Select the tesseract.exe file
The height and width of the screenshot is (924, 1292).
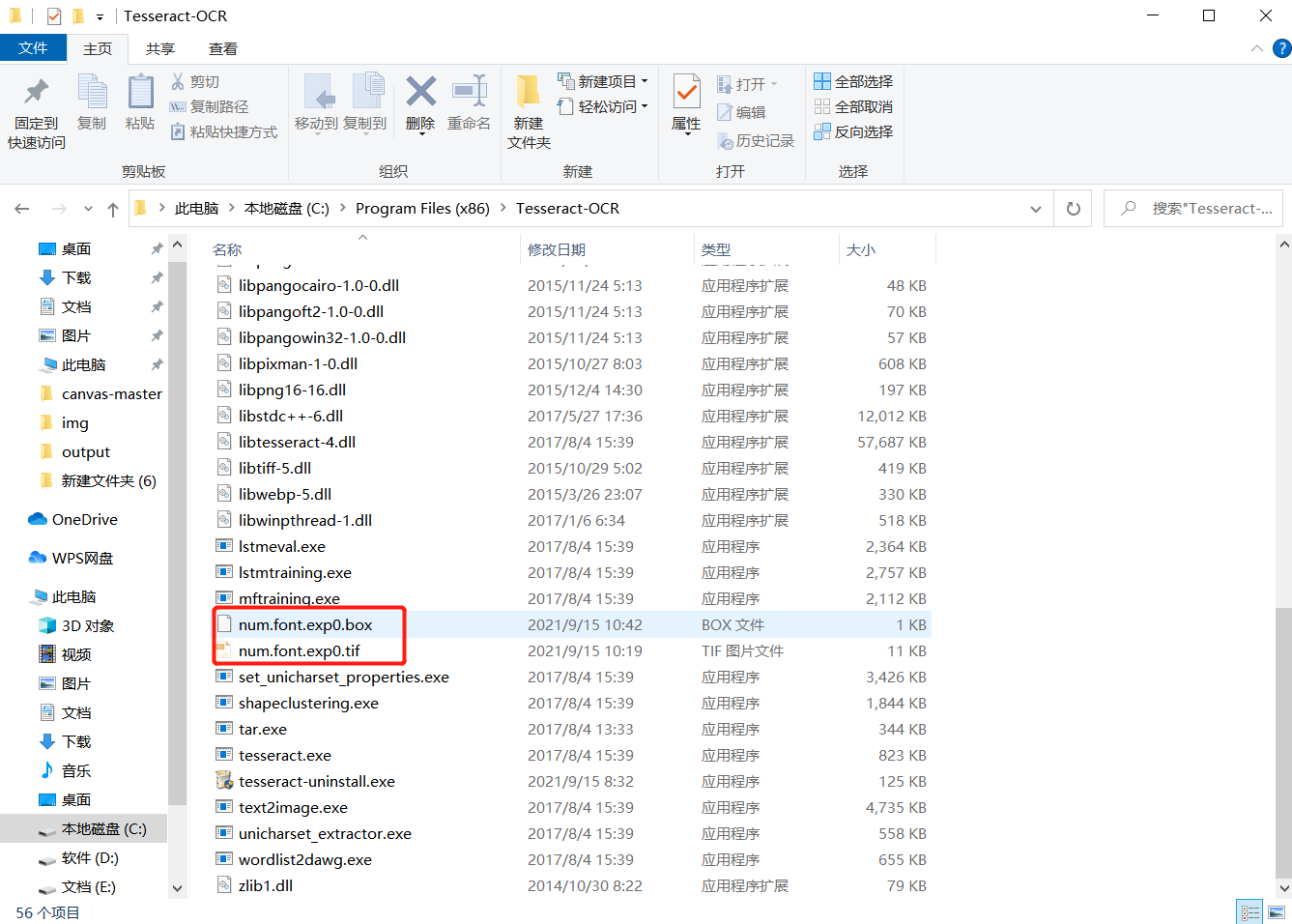(x=285, y=755)
